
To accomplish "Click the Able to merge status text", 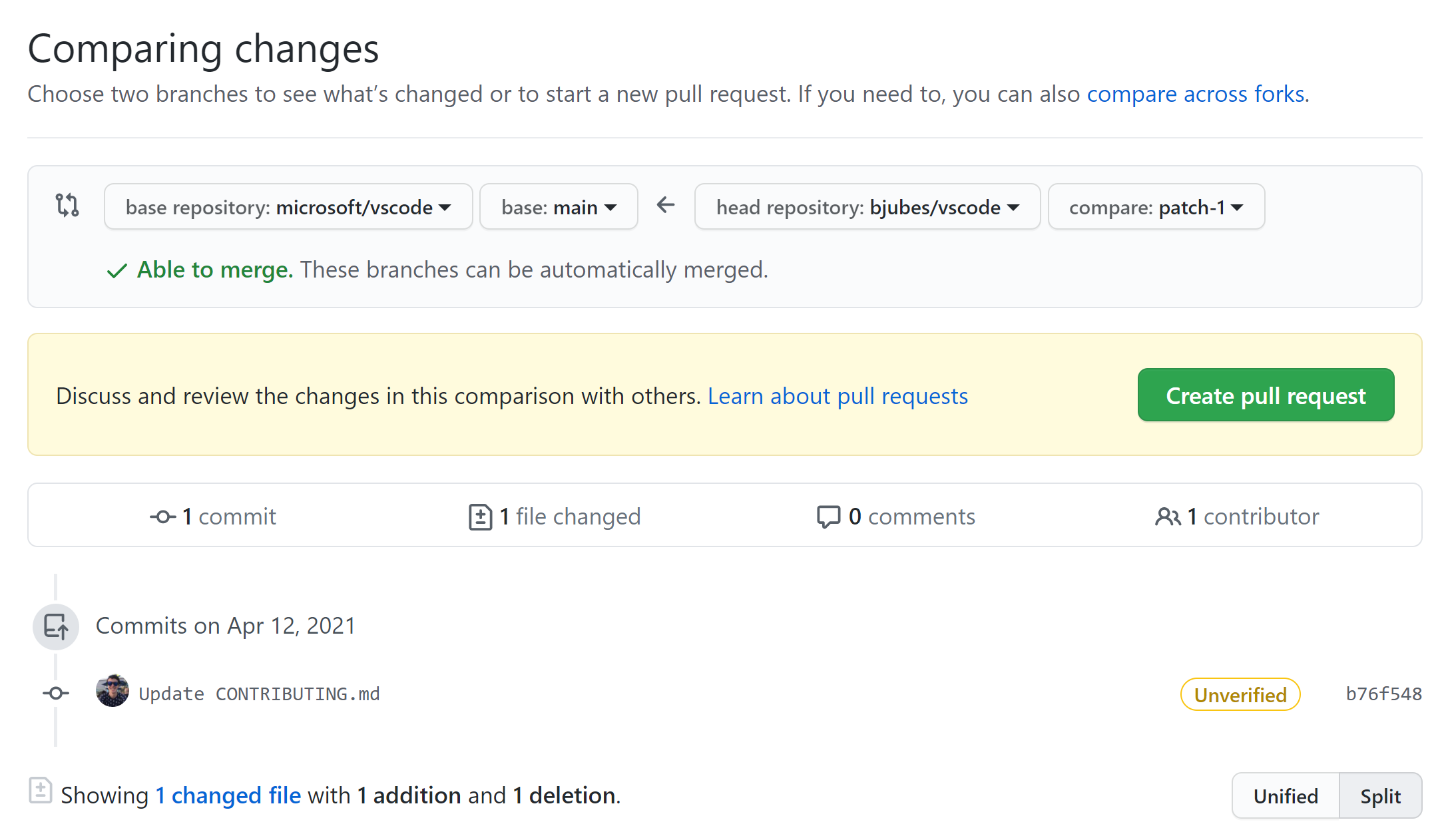I will [215, 270].
